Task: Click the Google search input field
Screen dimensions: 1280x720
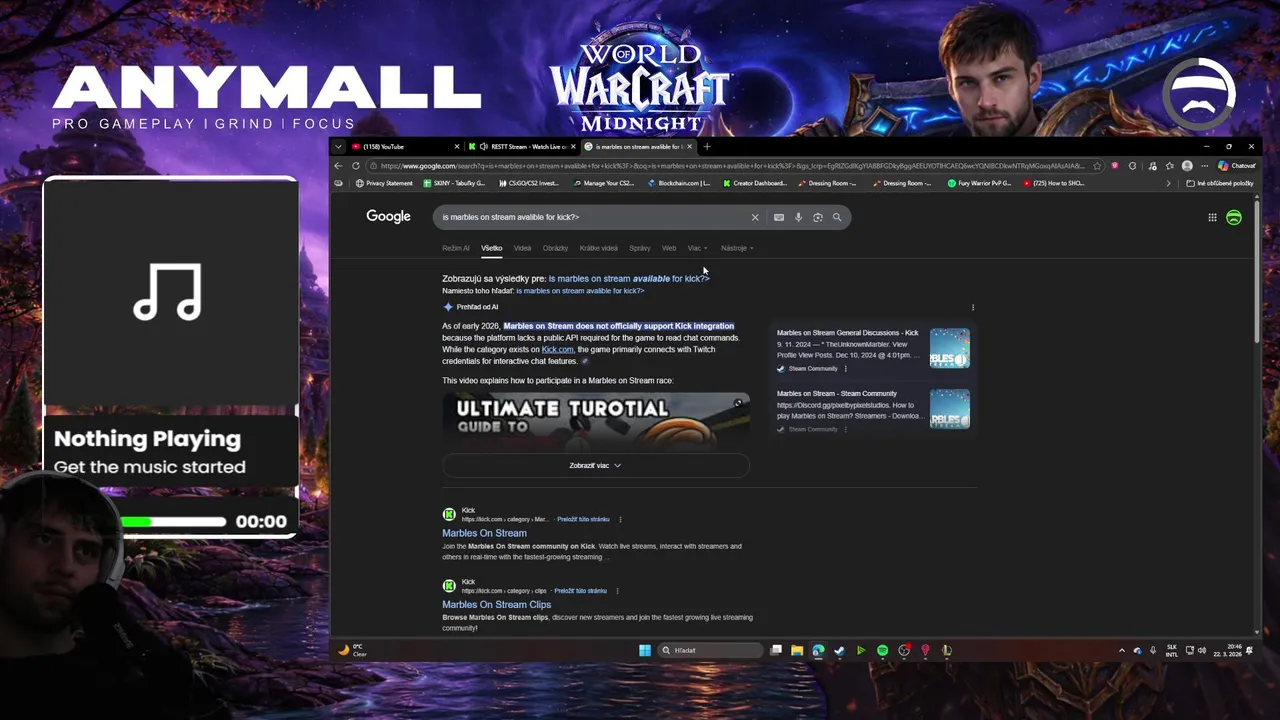Action: click(x=595, y=217)
